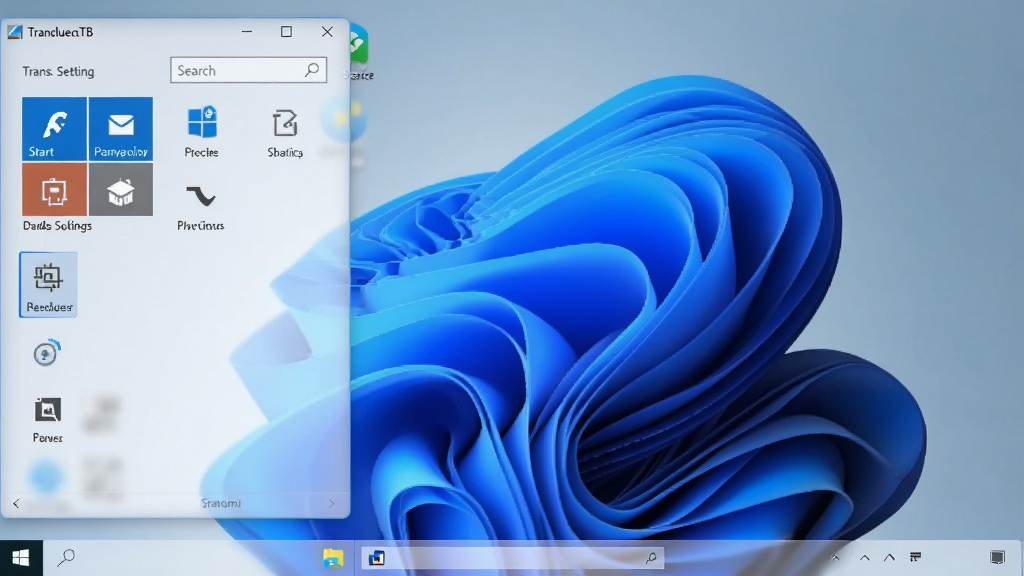Open the gray box tile
1024x576 pixels.
click(x=121, y=189)
